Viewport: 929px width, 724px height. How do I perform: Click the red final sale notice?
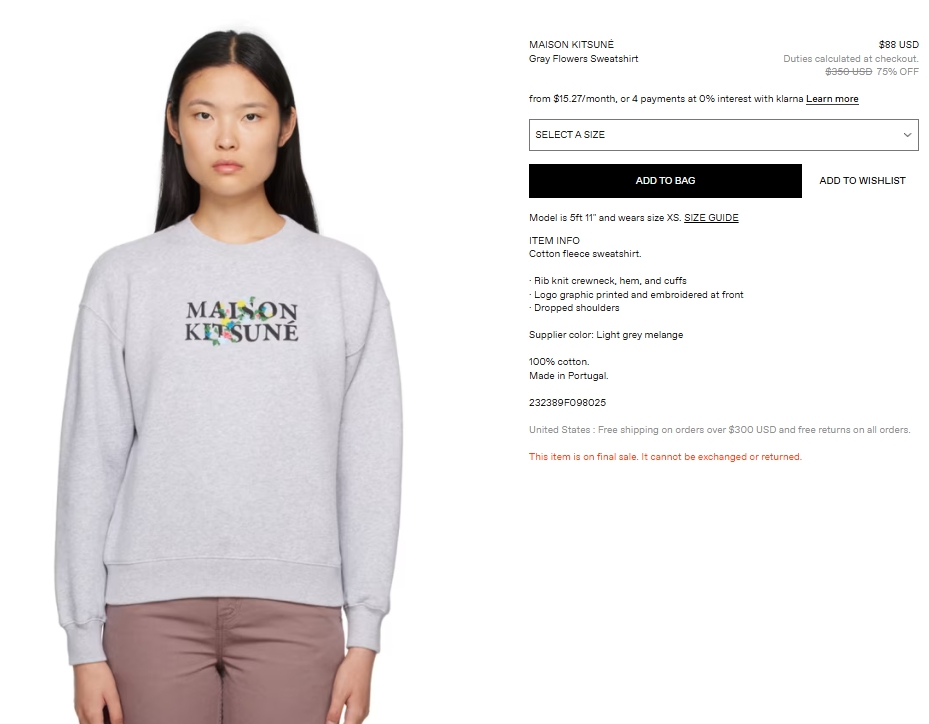coord(665,457)
